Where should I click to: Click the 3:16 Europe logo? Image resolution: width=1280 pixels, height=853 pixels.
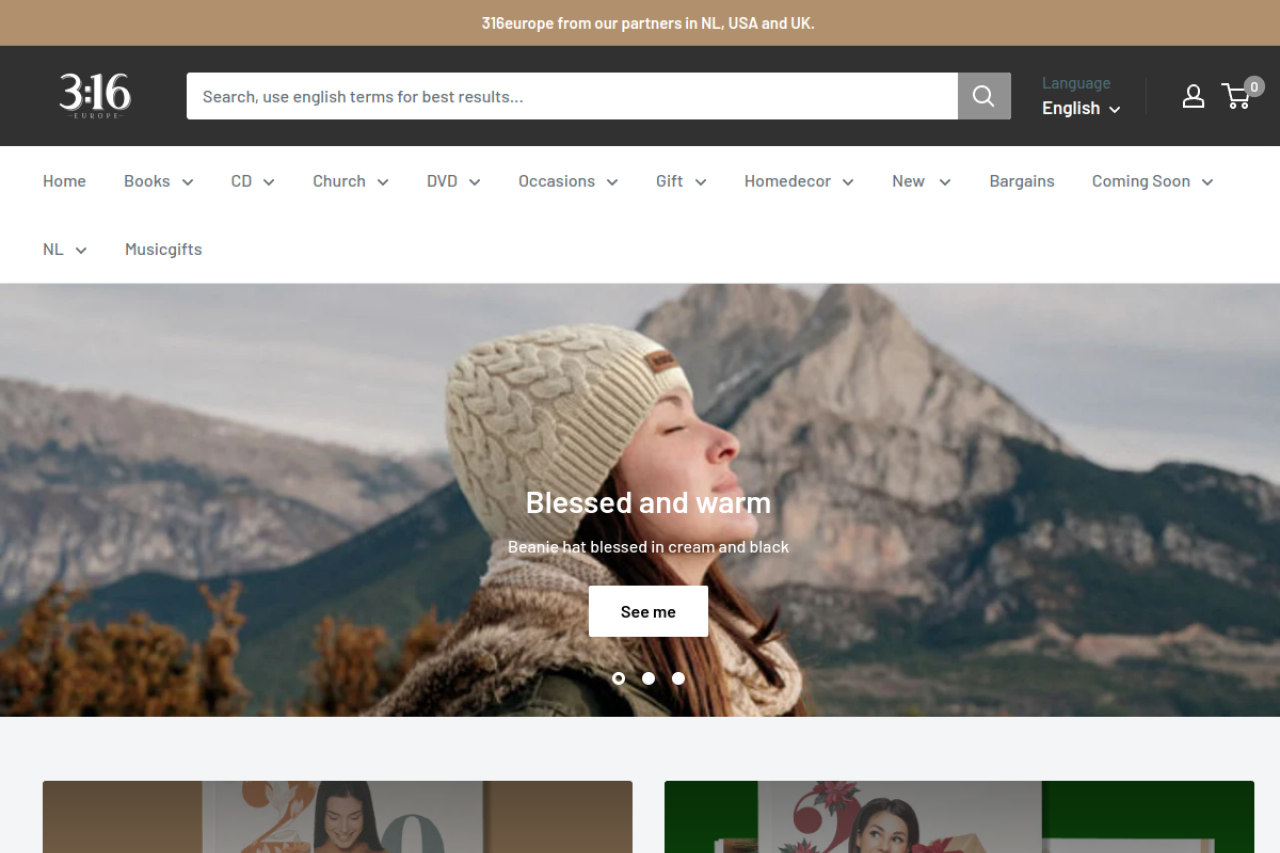(x=95, y=96)
